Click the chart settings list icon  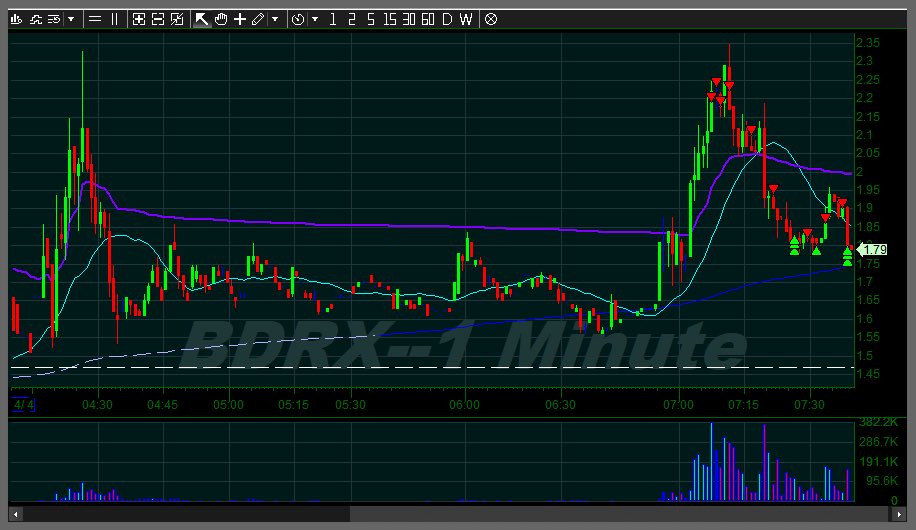click(x=54, y=19)
